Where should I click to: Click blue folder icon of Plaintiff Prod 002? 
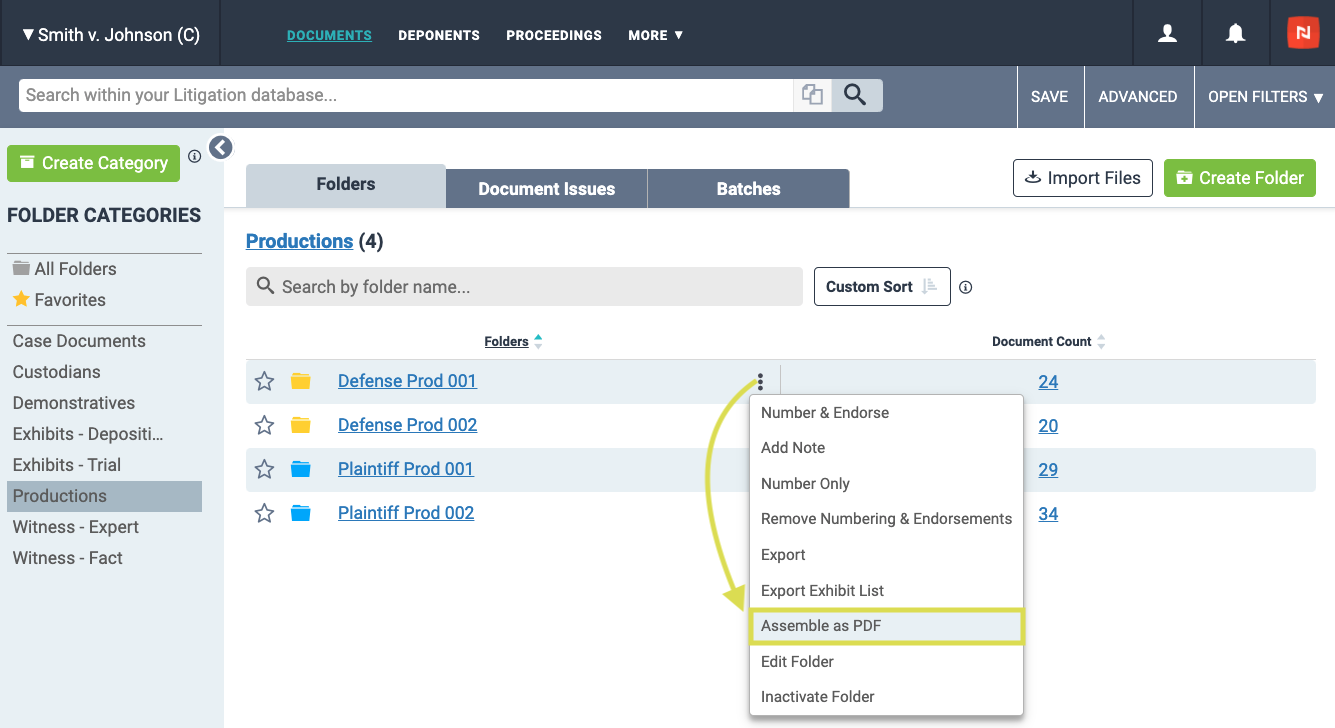(300, 513)
